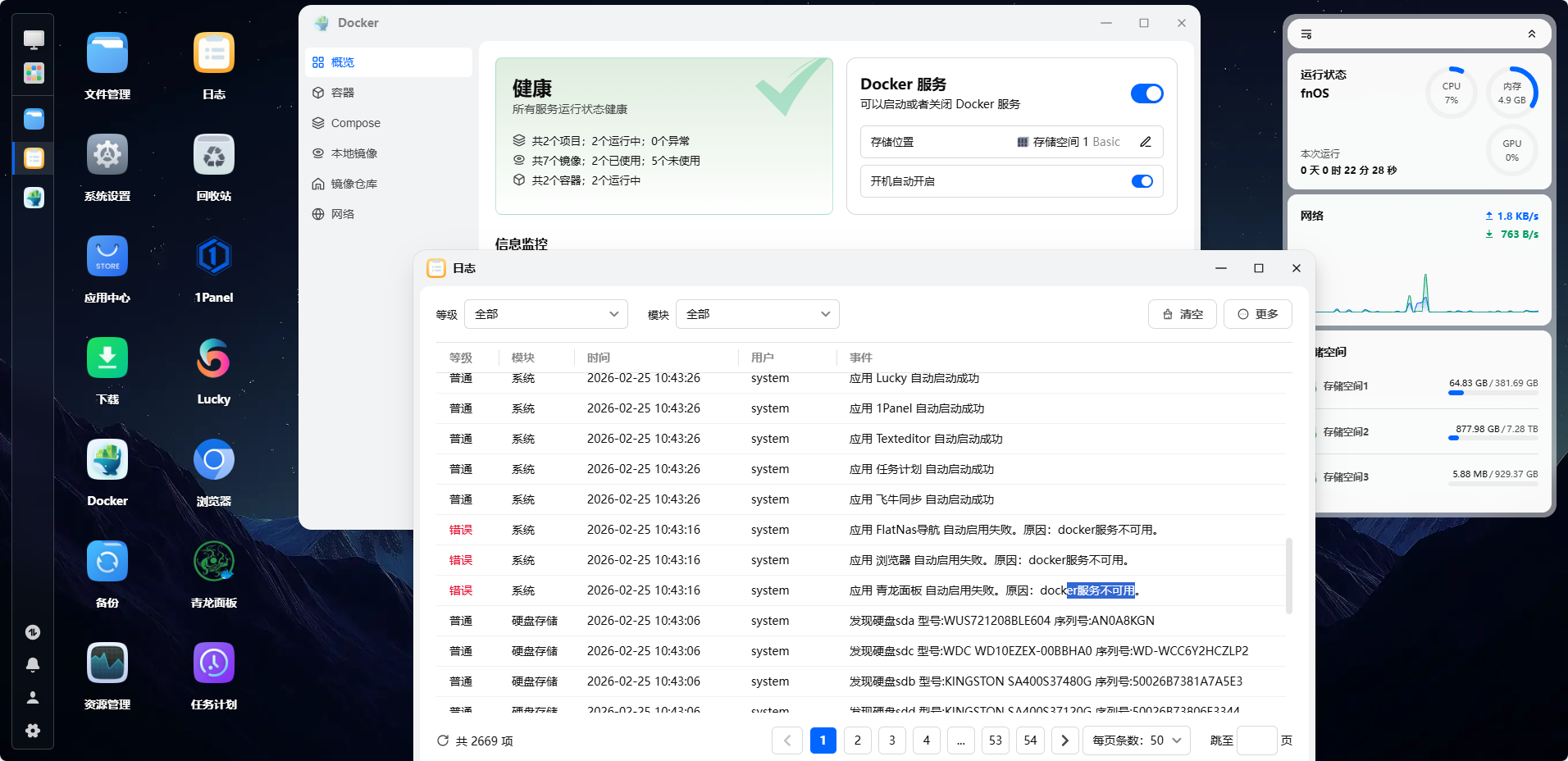Toggle the Docker 服务 switch
Viewport: 1568px width, 761px height.
point(1146,93)
